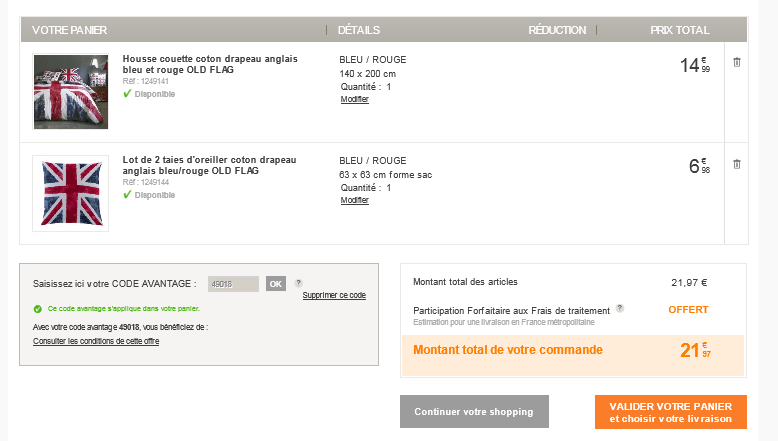The width and height of the screenshot is (778, 441).
Task: Click Modifier for the 140 x 200 cm item
Action: [355, 99]
